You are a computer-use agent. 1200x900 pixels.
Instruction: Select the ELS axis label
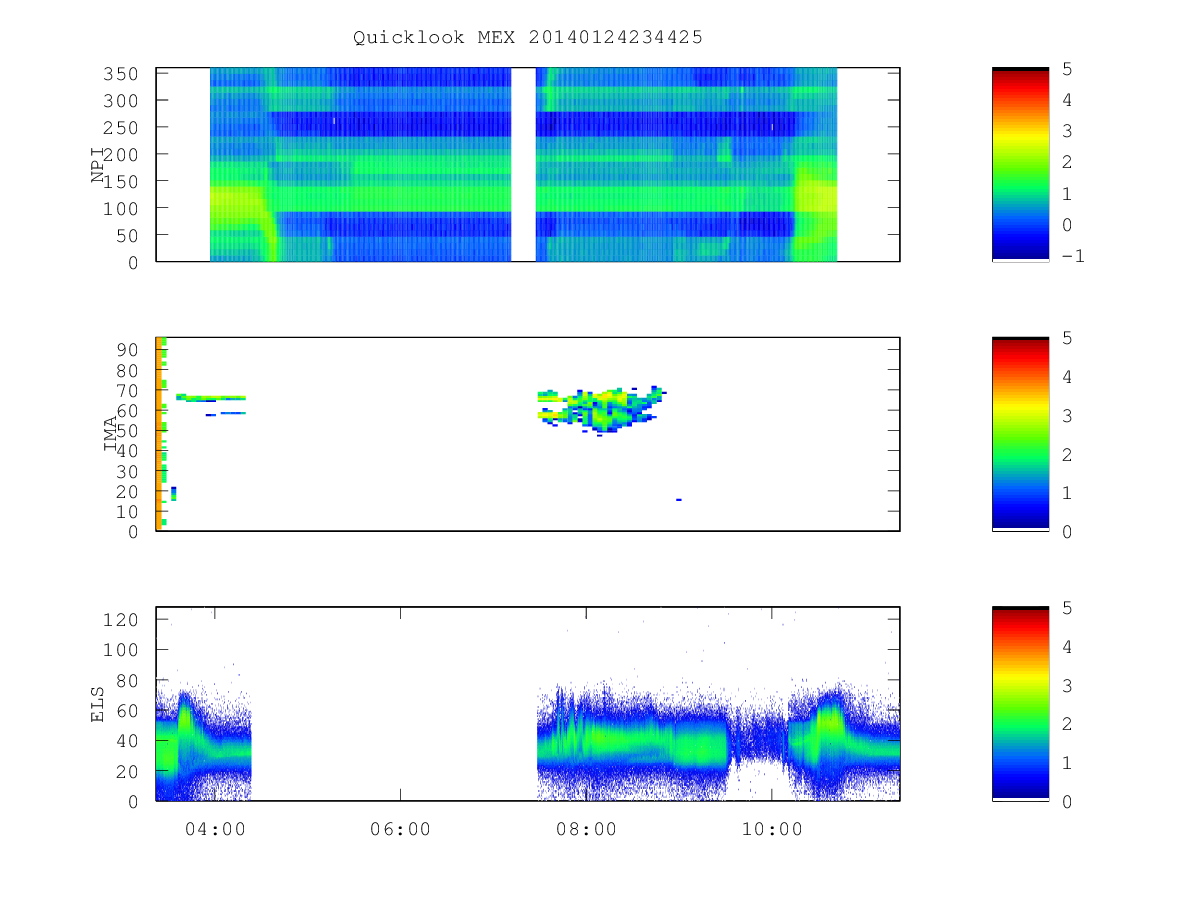tap(98, 704)
